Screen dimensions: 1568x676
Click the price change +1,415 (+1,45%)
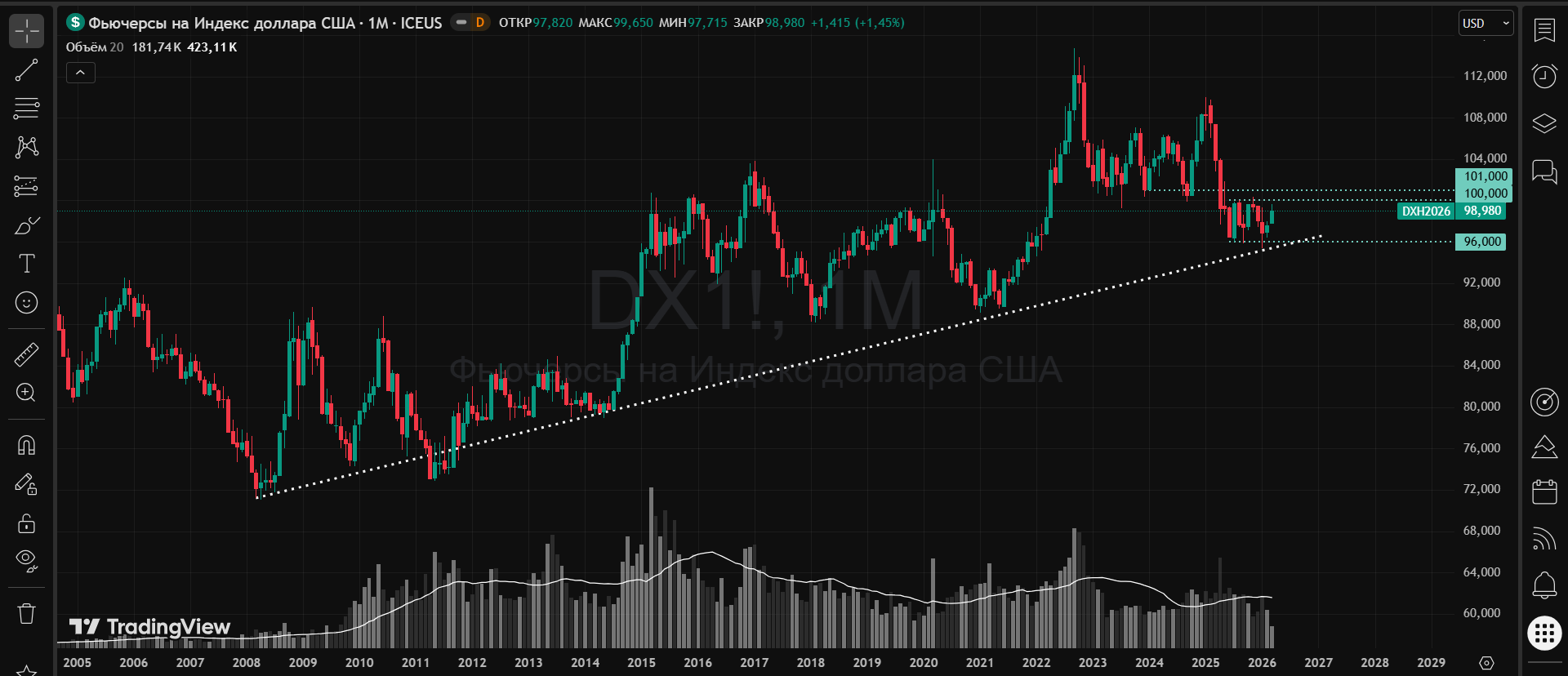click(x=857, y=23)
